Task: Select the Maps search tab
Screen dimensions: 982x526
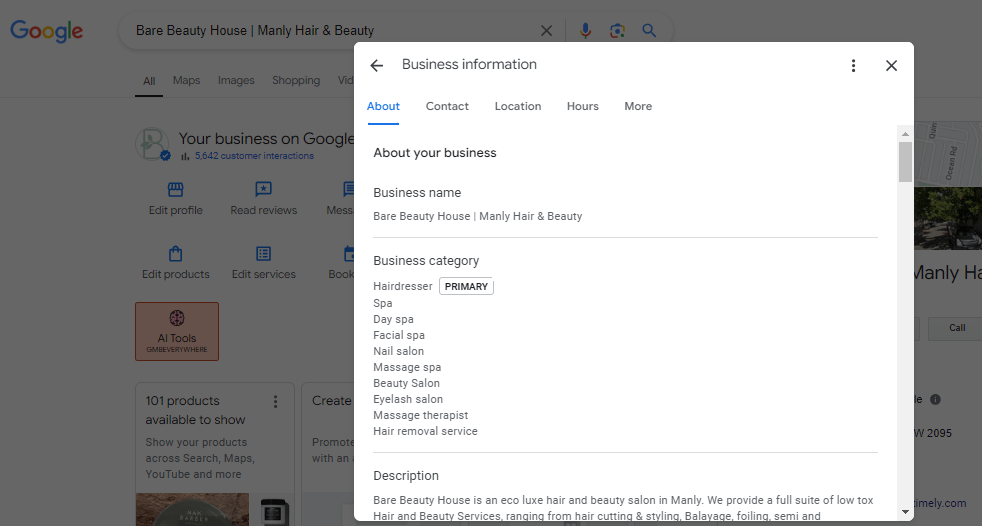Action: [187, 80]
